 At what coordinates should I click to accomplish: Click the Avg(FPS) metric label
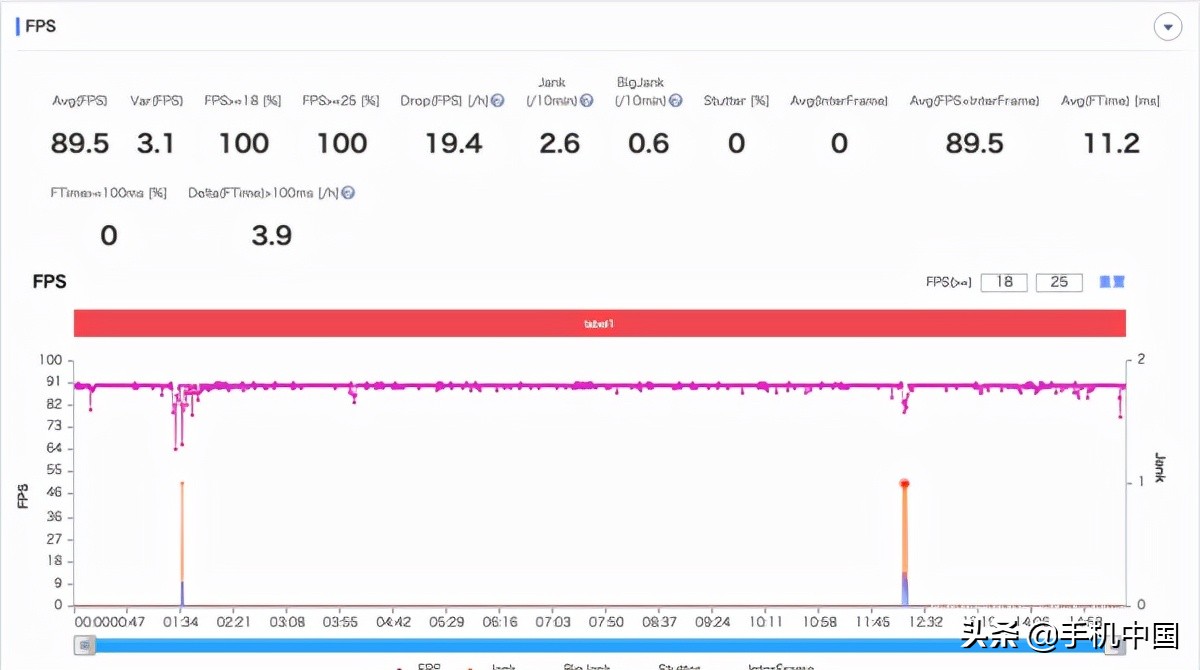click(80, 101)
